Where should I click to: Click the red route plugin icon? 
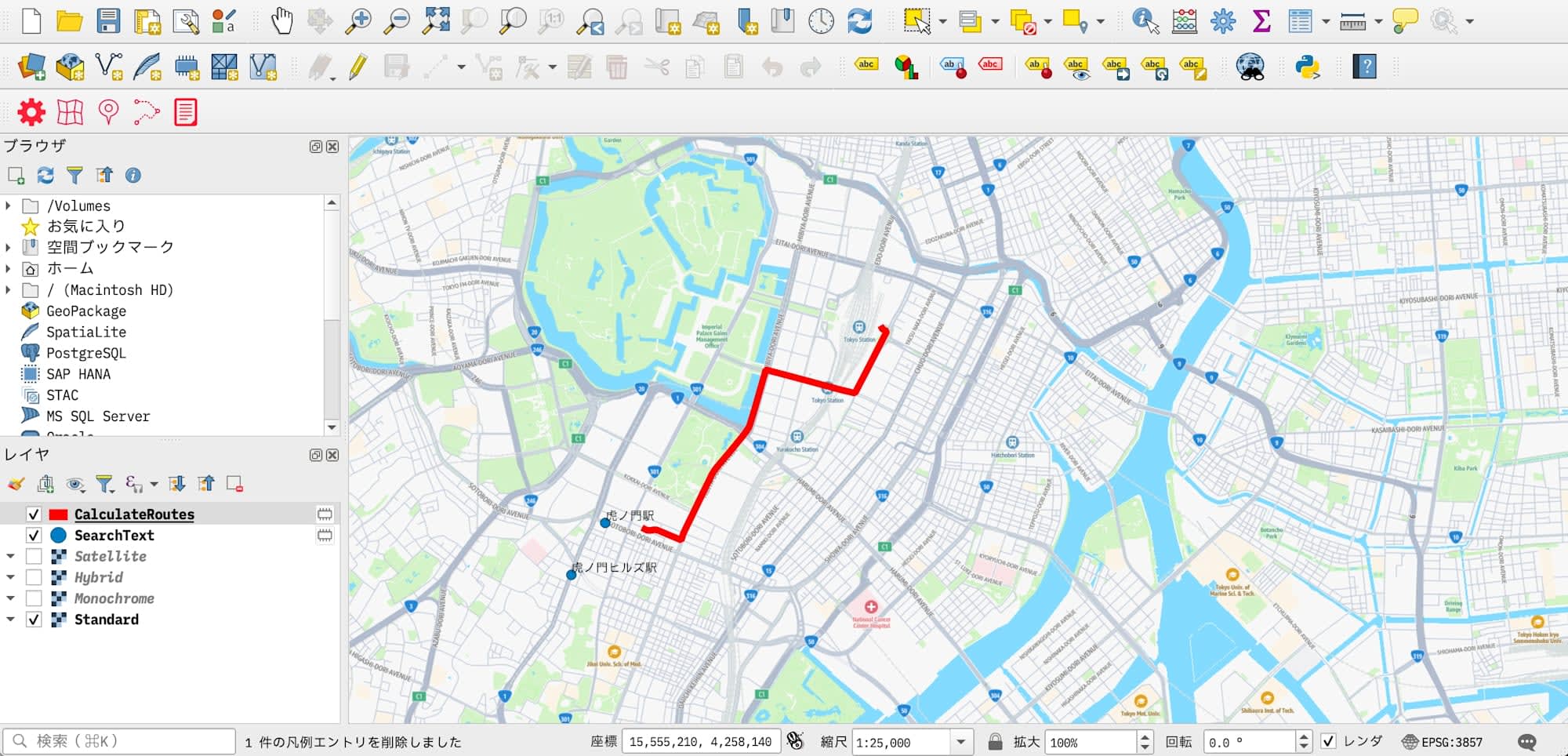(x=147, y=112)
